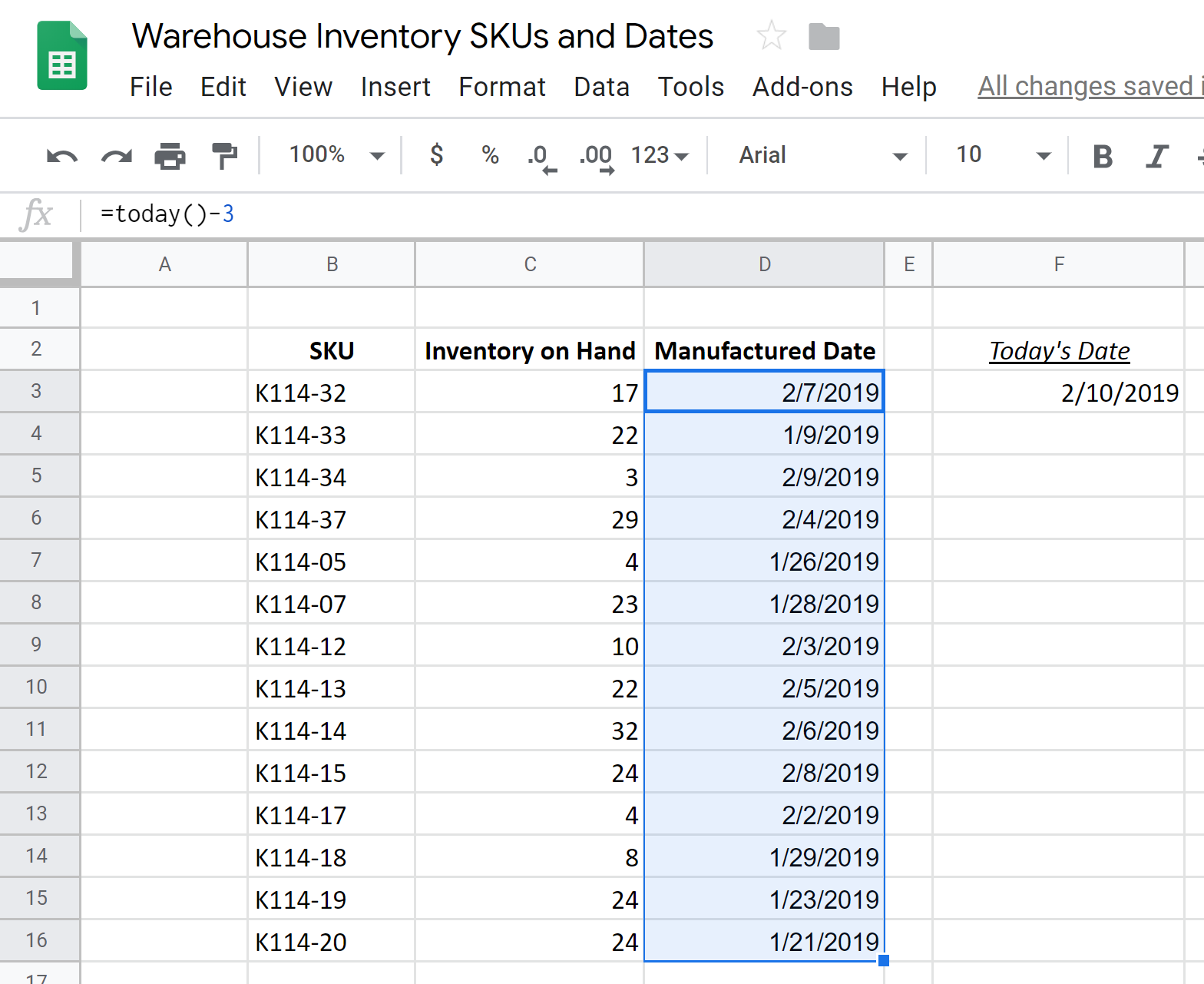Screen dimensions: 1204x984
Task: Select column D header
Action: pyautogui.click(x=764, y=264)
